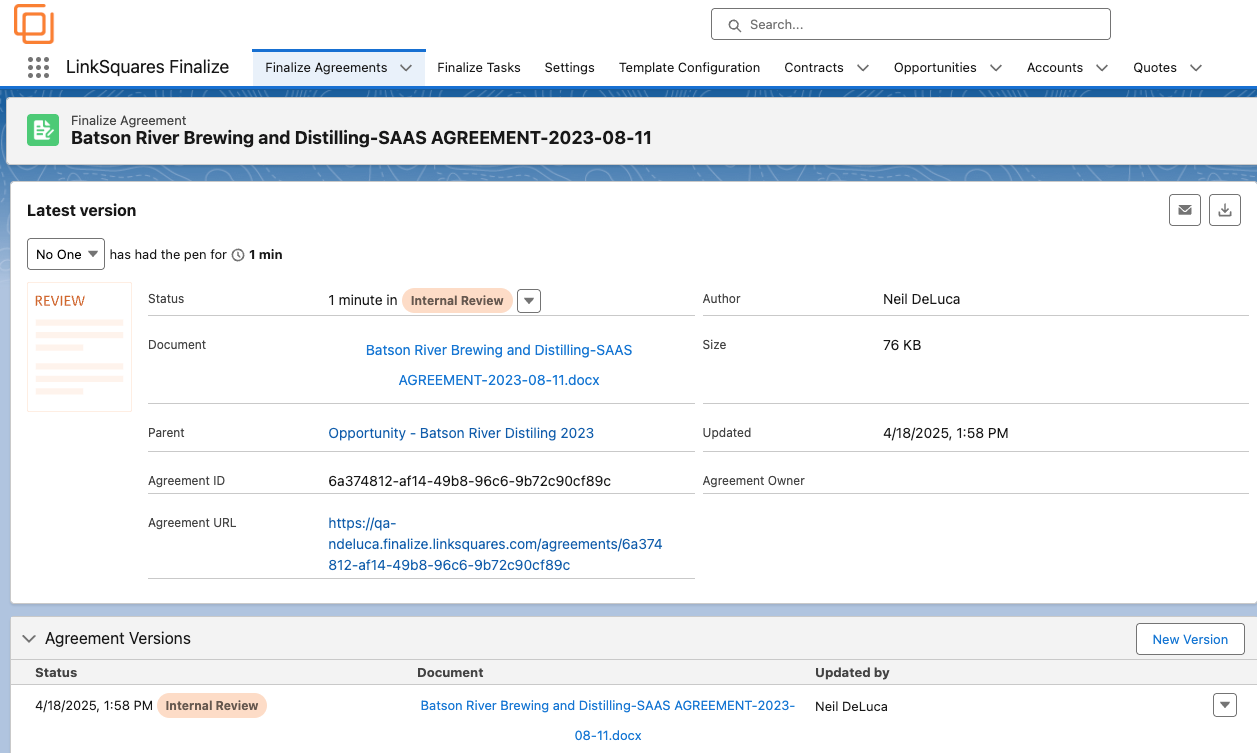Open the Contracts tab chevron menu
Screen dimensions: 1257x753
[x=862, y=68]
